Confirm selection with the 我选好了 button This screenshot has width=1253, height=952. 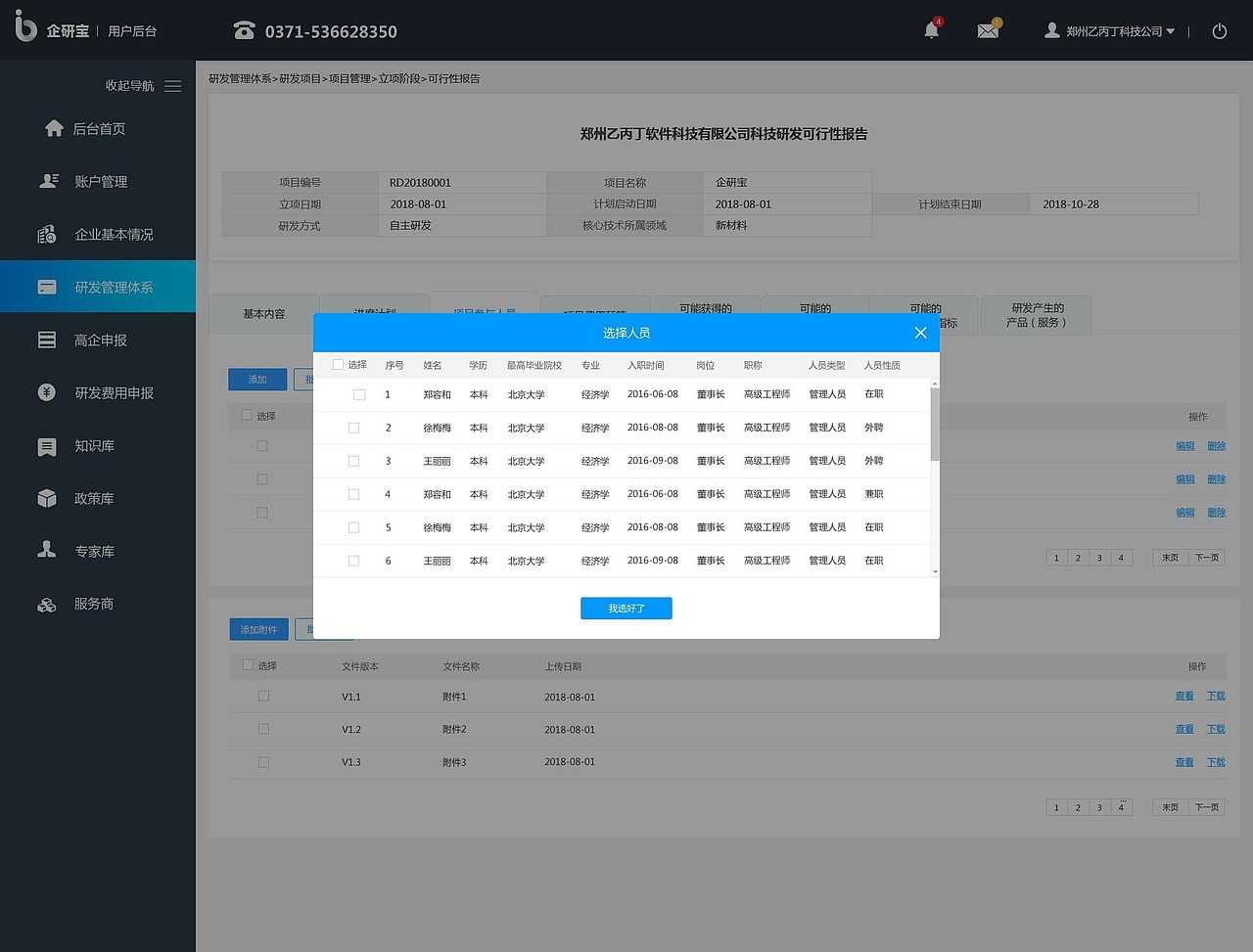[626, 609]
